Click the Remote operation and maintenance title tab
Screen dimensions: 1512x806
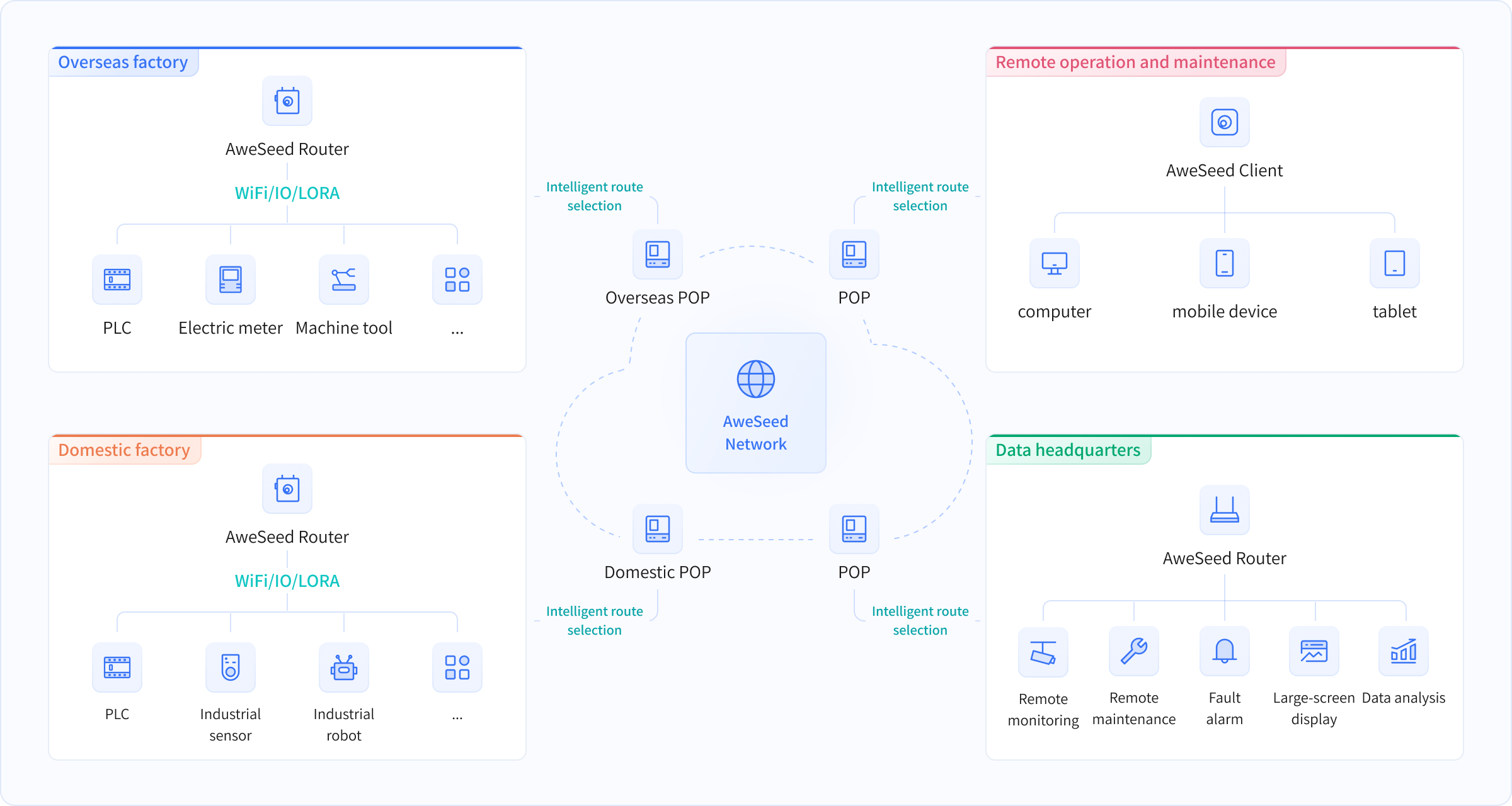[1136, 62]
